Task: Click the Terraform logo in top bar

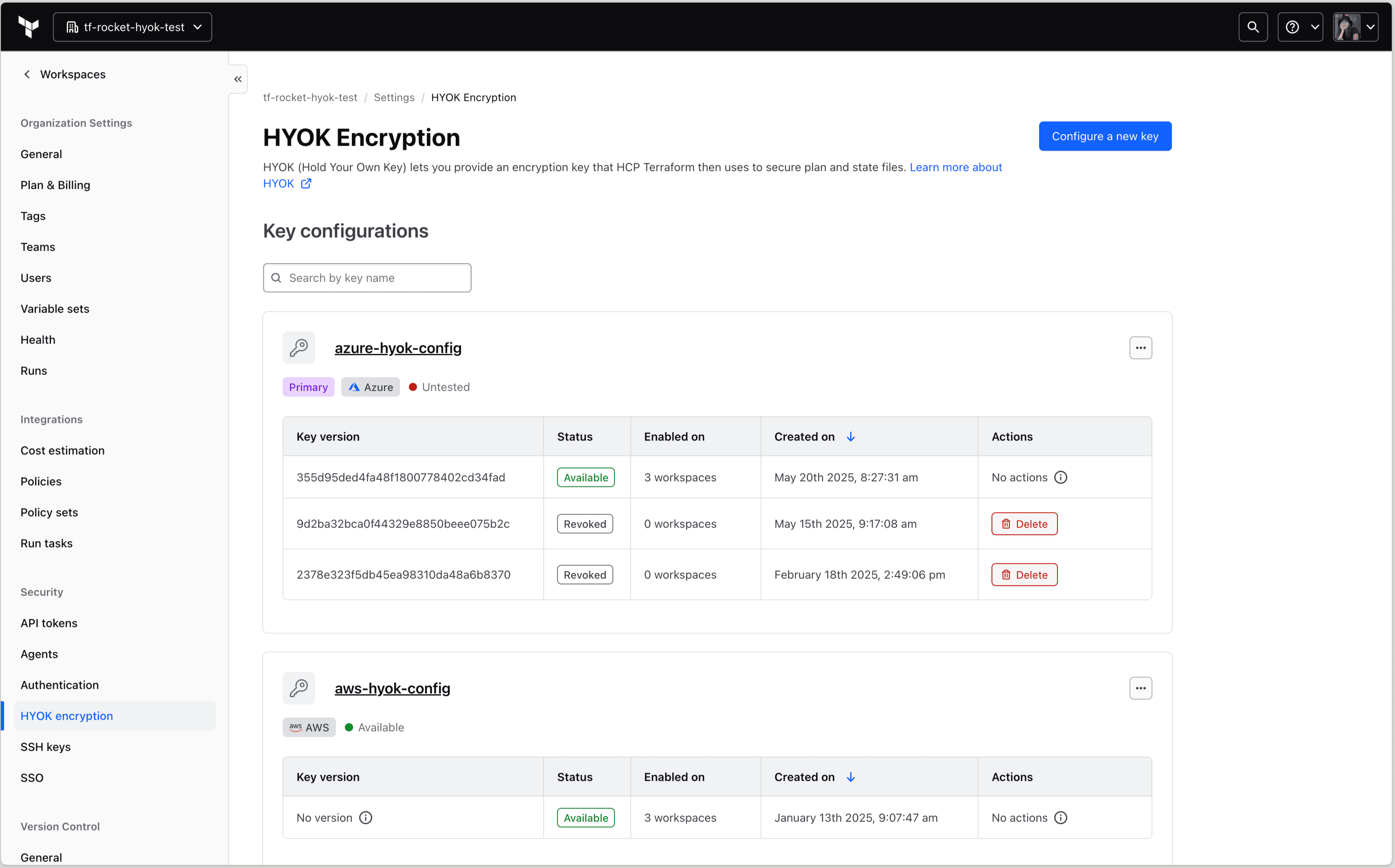Action: pos(29,26)
